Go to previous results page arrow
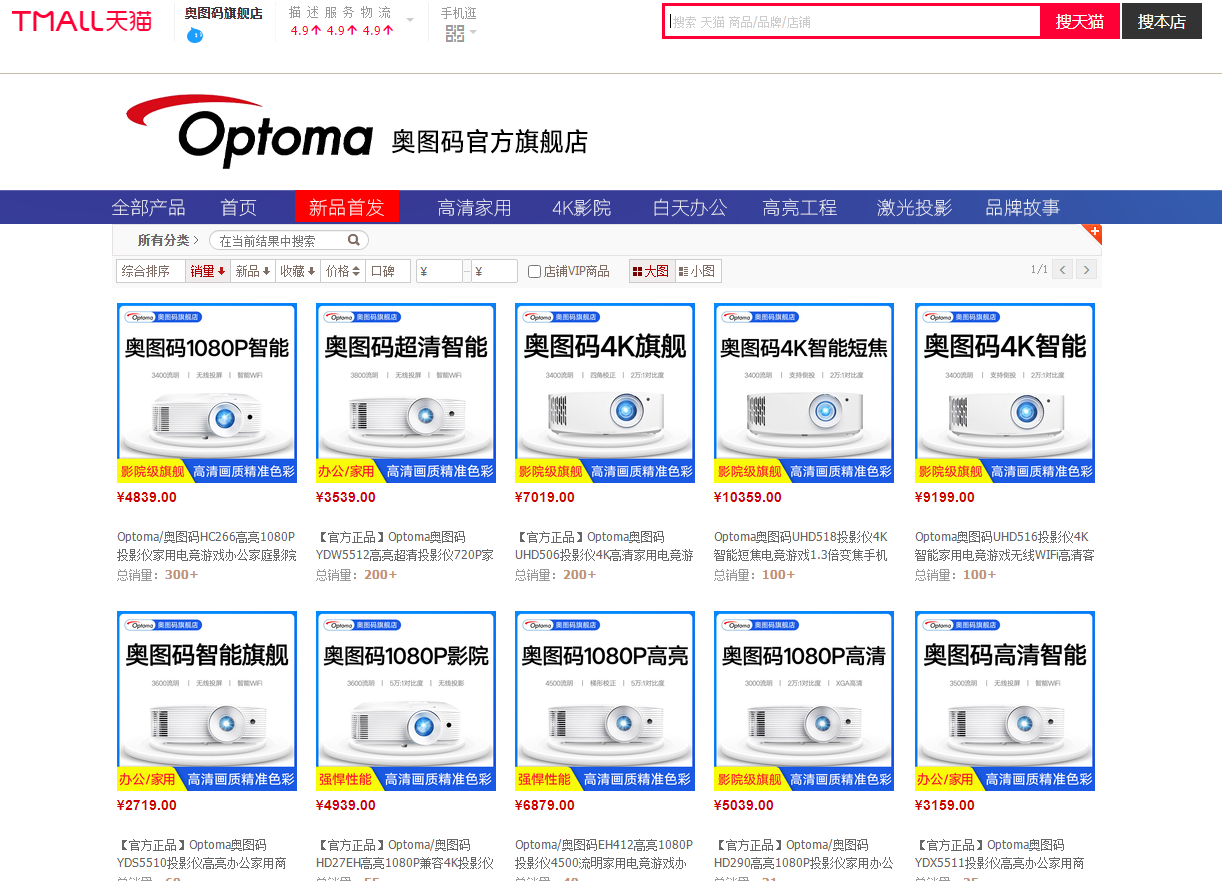 [x=1063, y=269]
